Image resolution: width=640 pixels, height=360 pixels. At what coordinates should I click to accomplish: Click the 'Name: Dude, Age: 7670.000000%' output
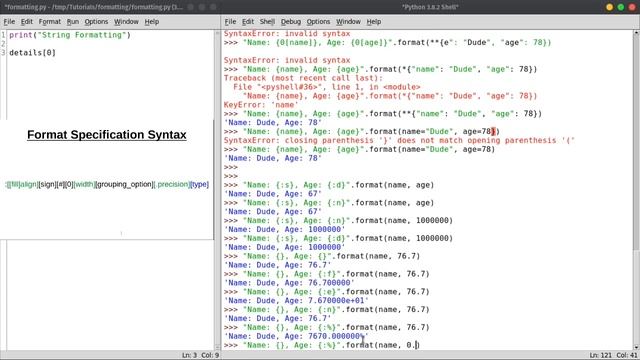(296, 336)
